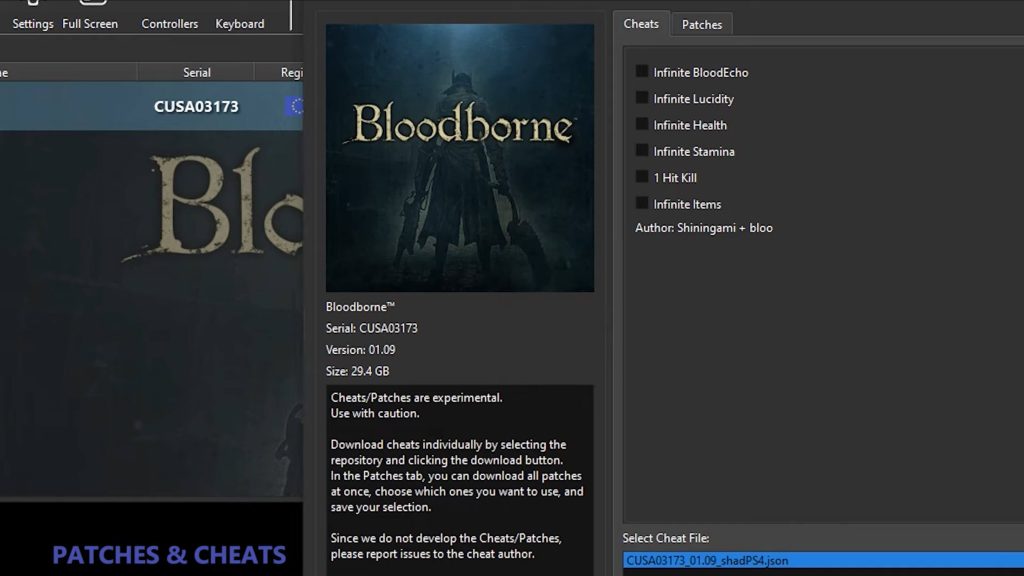Sort game list by Serial column
1024x576 pixels.
click(196, 72)
